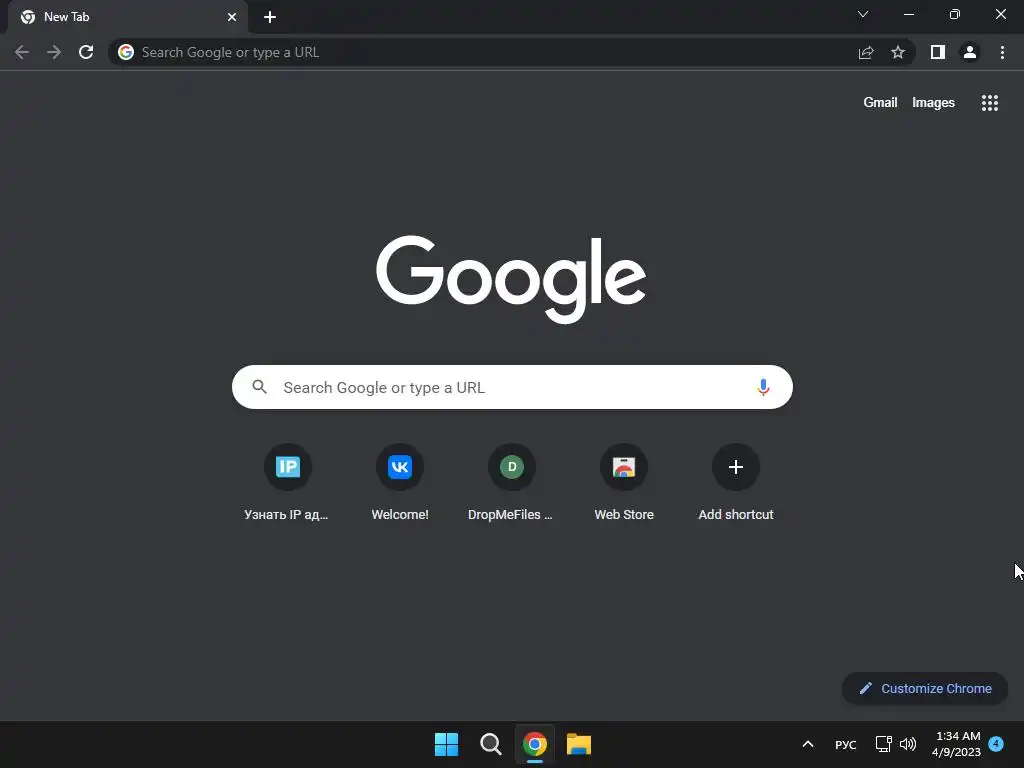Minimize the Chrome window
The height and width of the screenshot is (768, 1024).
coord(908,14)
